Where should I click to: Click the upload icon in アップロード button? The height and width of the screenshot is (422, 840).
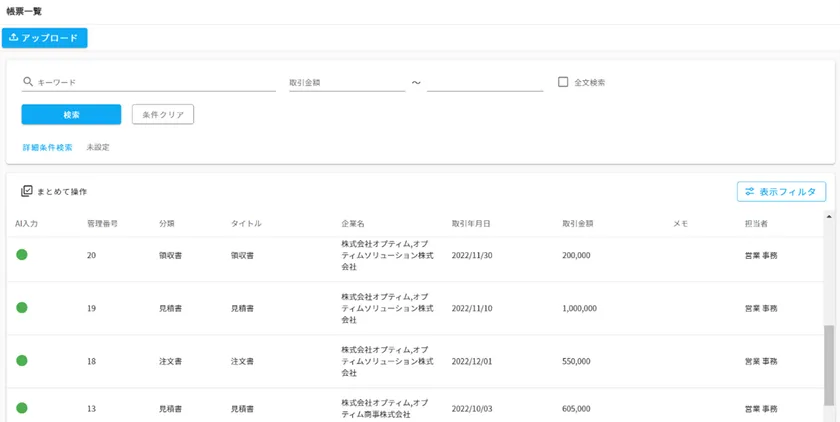click(13, 38)
